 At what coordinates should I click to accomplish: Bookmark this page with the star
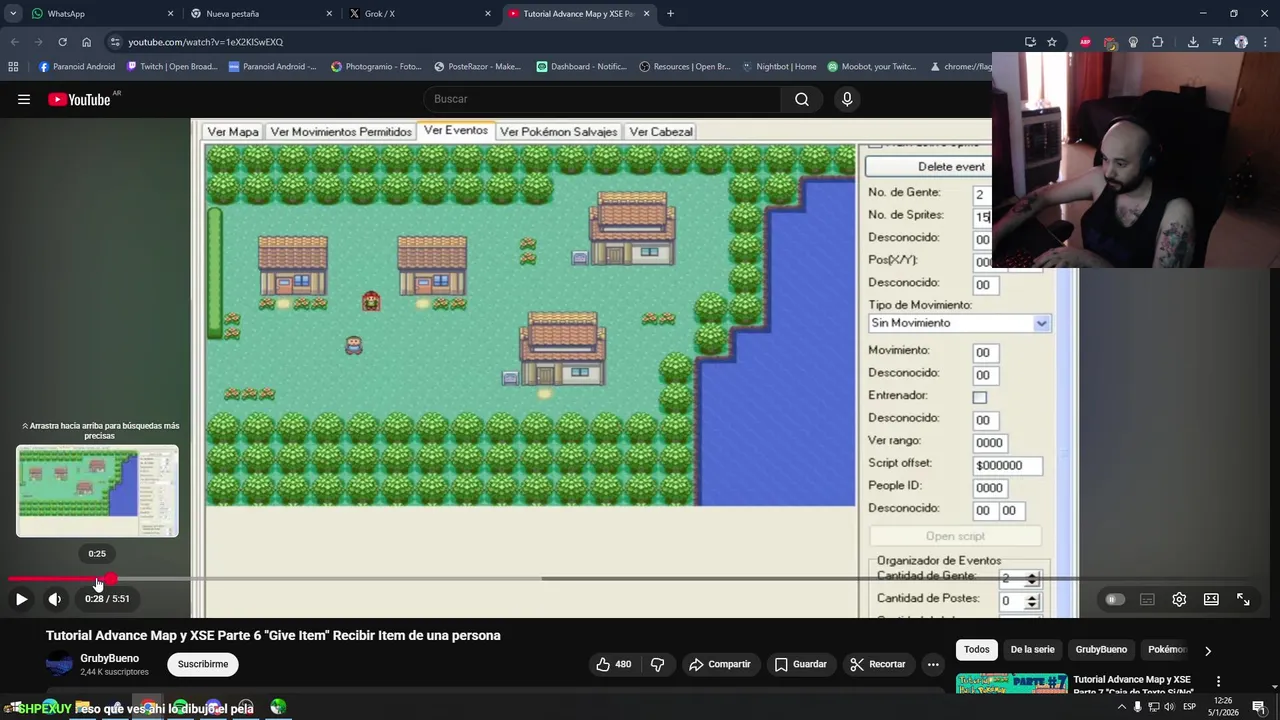pos(1052,42)
